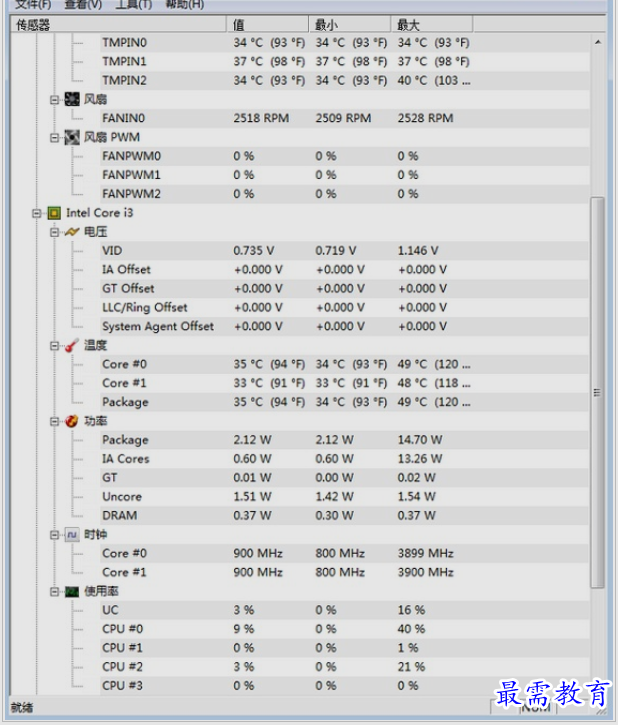
Task: Click the 电压 voltage icon
Action: (x=72, y=232)
